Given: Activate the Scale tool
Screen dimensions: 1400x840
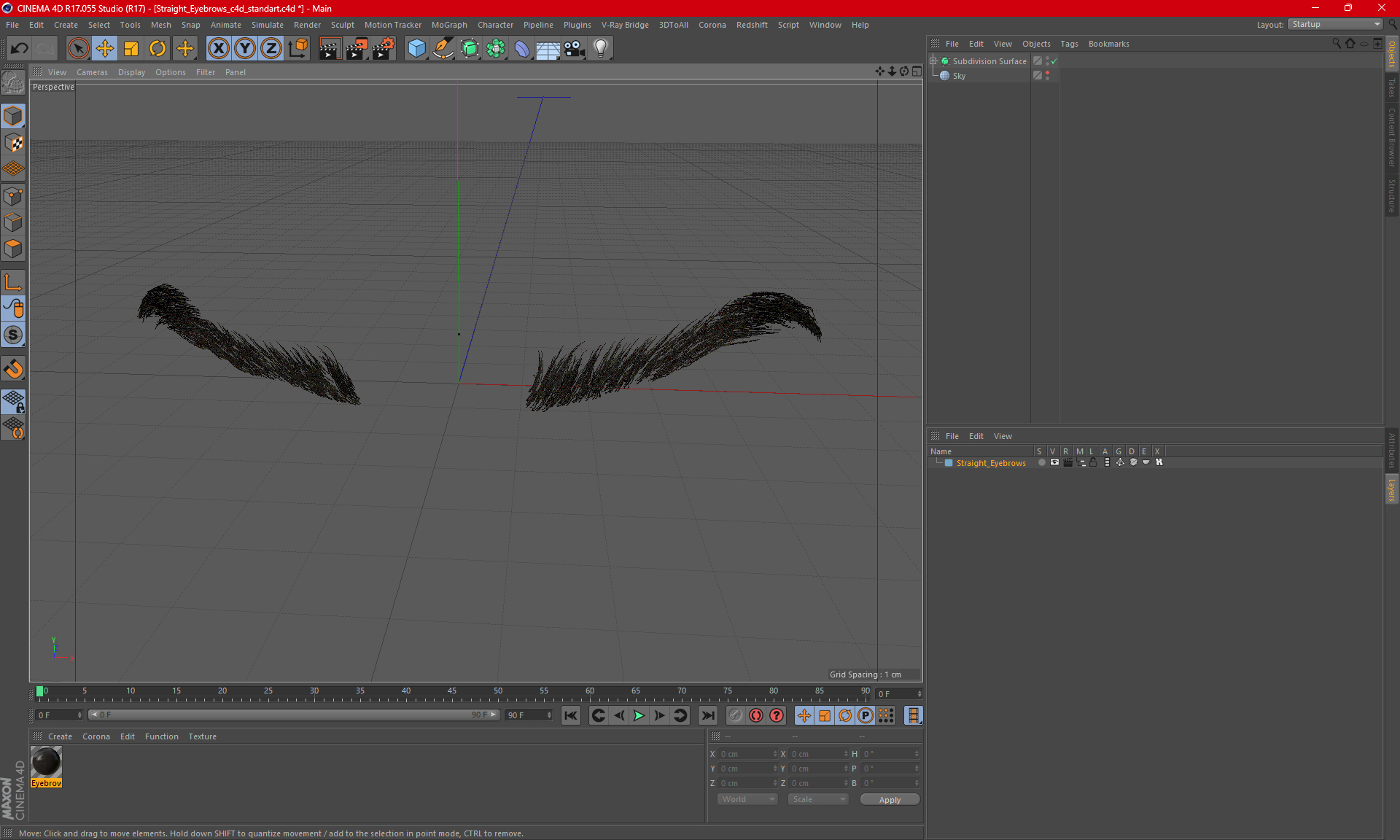Looking at the screenshot, I should [x=131, y=49].
